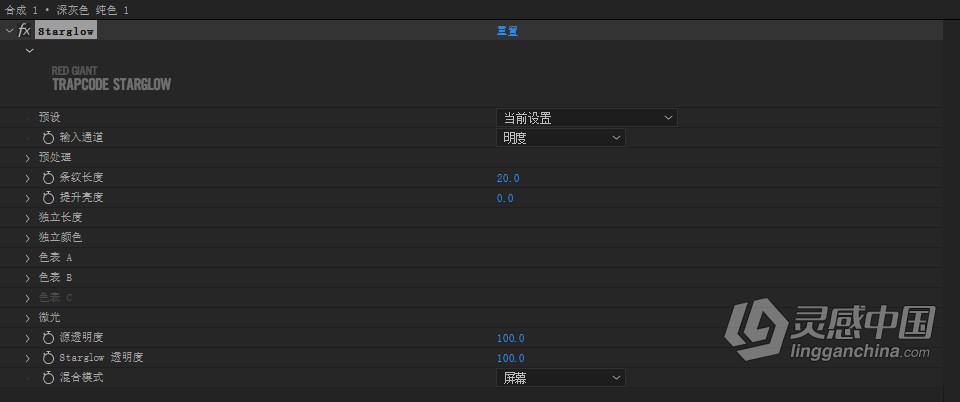Image resolution: width=960 pixels, height=402 pixels.
Task: Select the 输入通道 property label
Action: point(81,138)
